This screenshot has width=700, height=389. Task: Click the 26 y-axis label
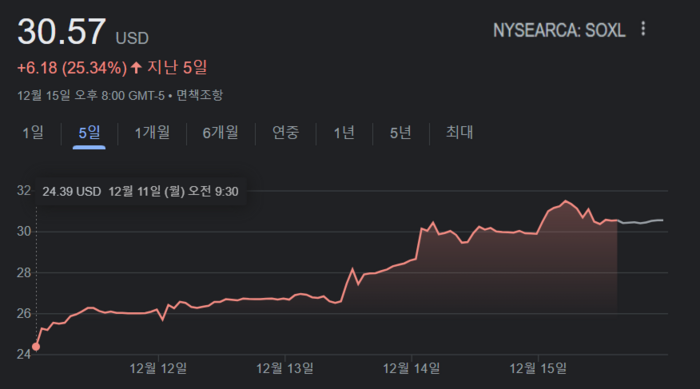(24, 314)
